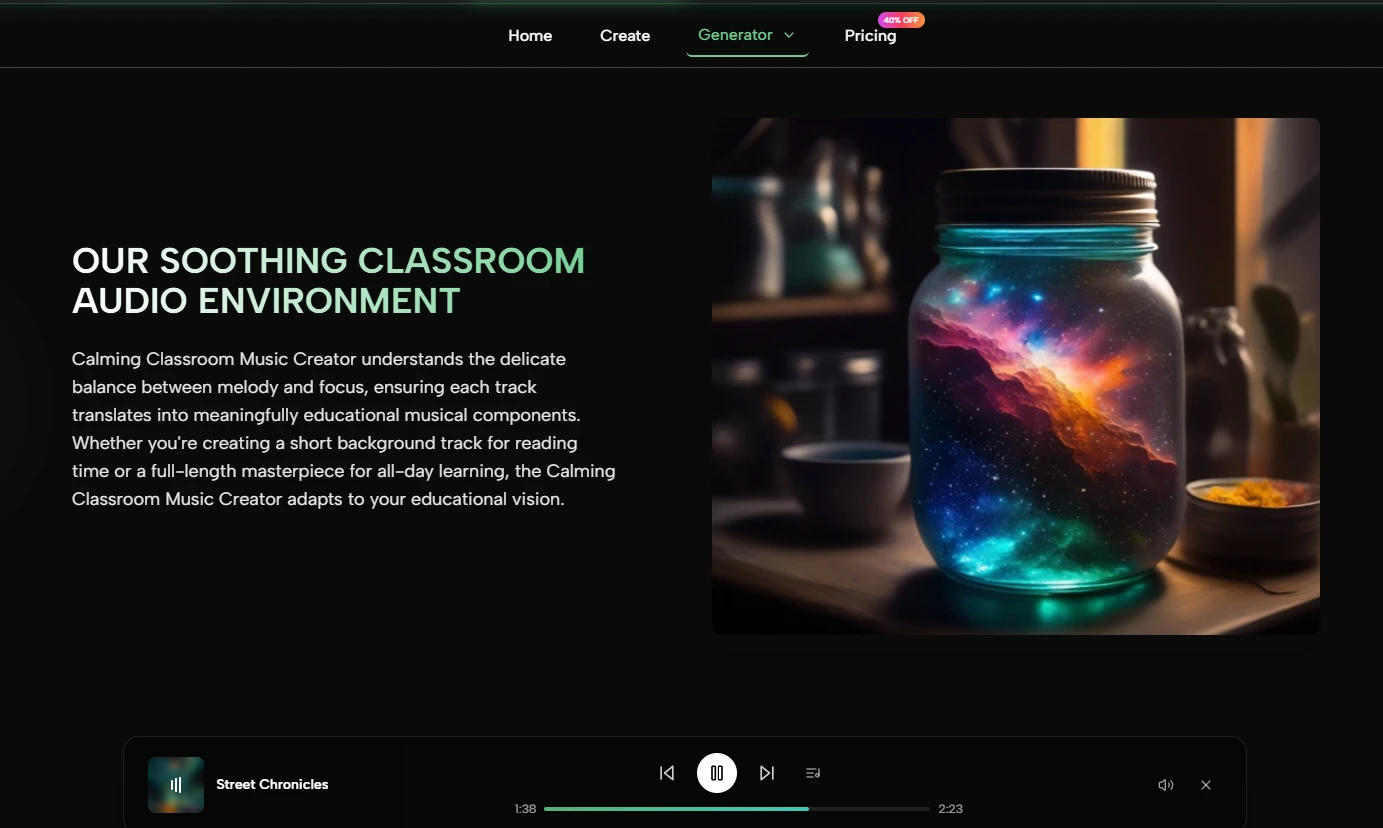This screenshot has height=828, width=1383.
Task: Open the Create page
Action: pyautogui.click(x=625, y=35)
